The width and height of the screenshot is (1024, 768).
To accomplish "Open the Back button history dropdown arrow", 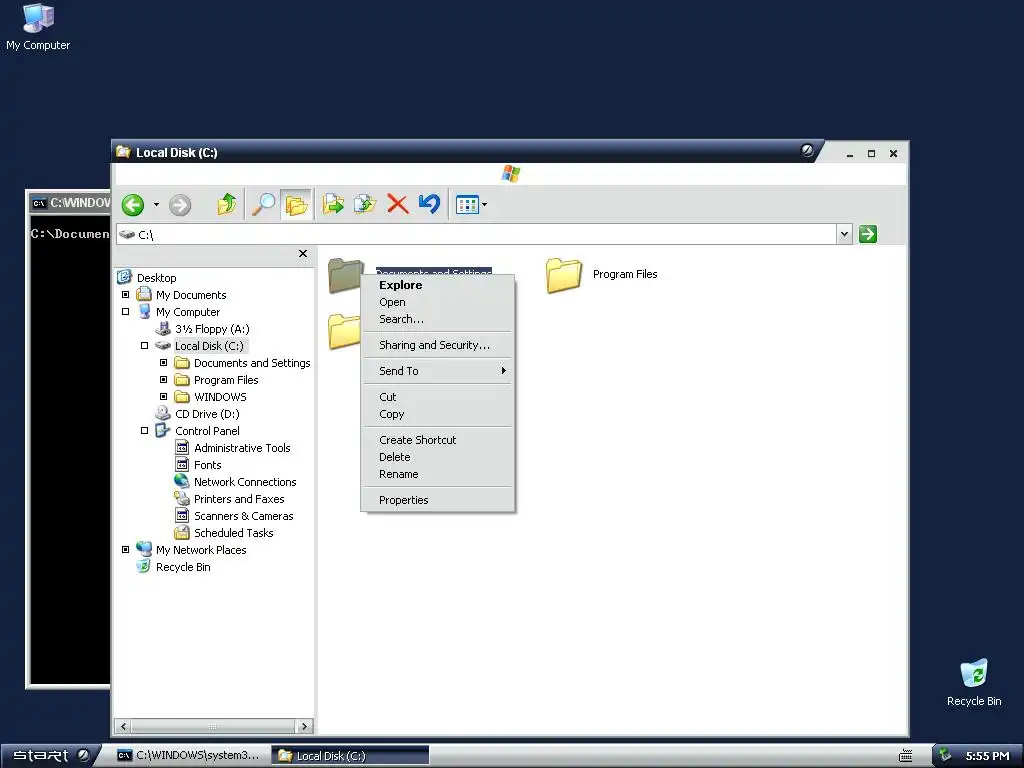I will 156,204.
